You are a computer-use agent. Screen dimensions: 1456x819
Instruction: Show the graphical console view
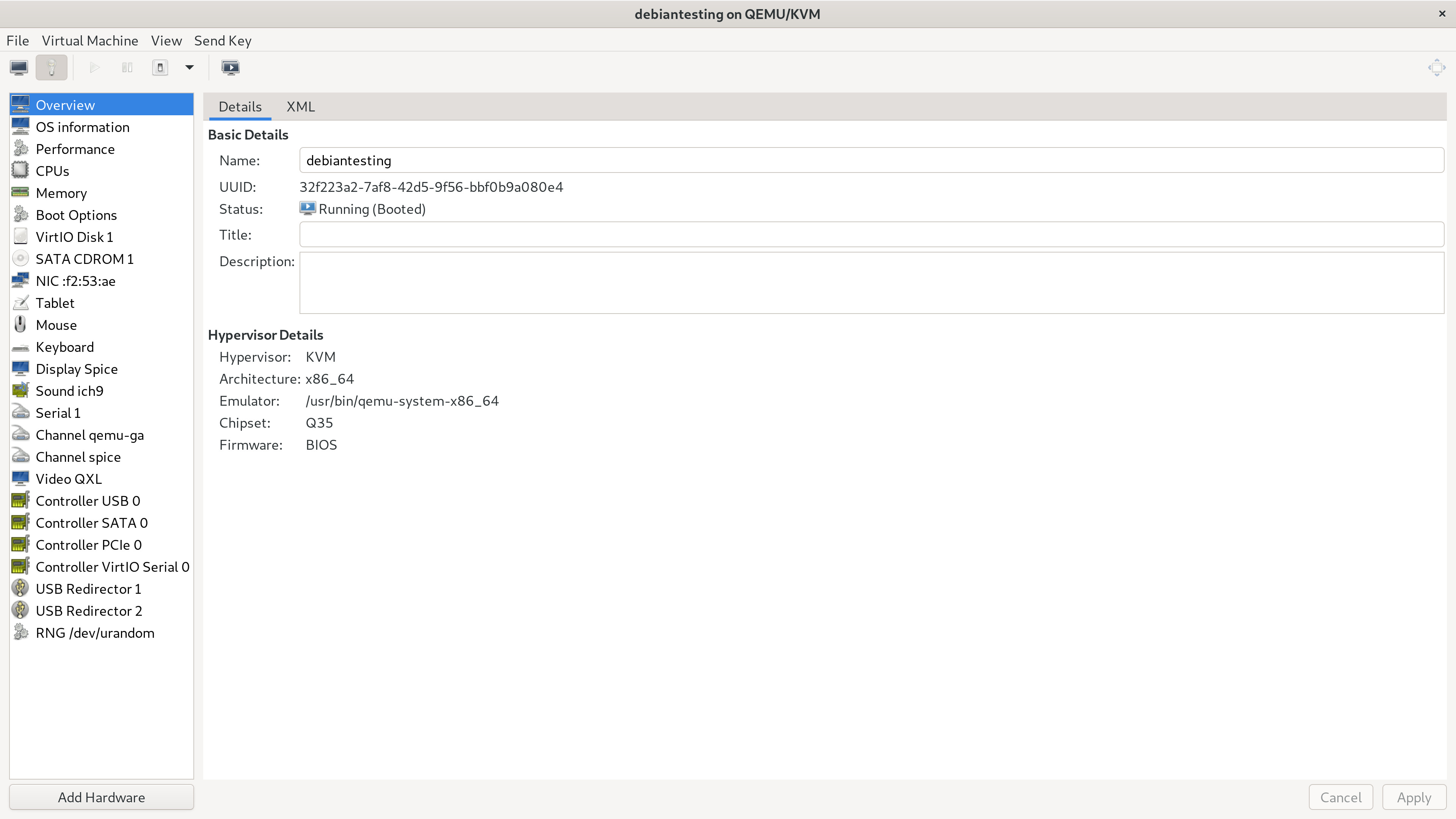(x=19, y=68)
